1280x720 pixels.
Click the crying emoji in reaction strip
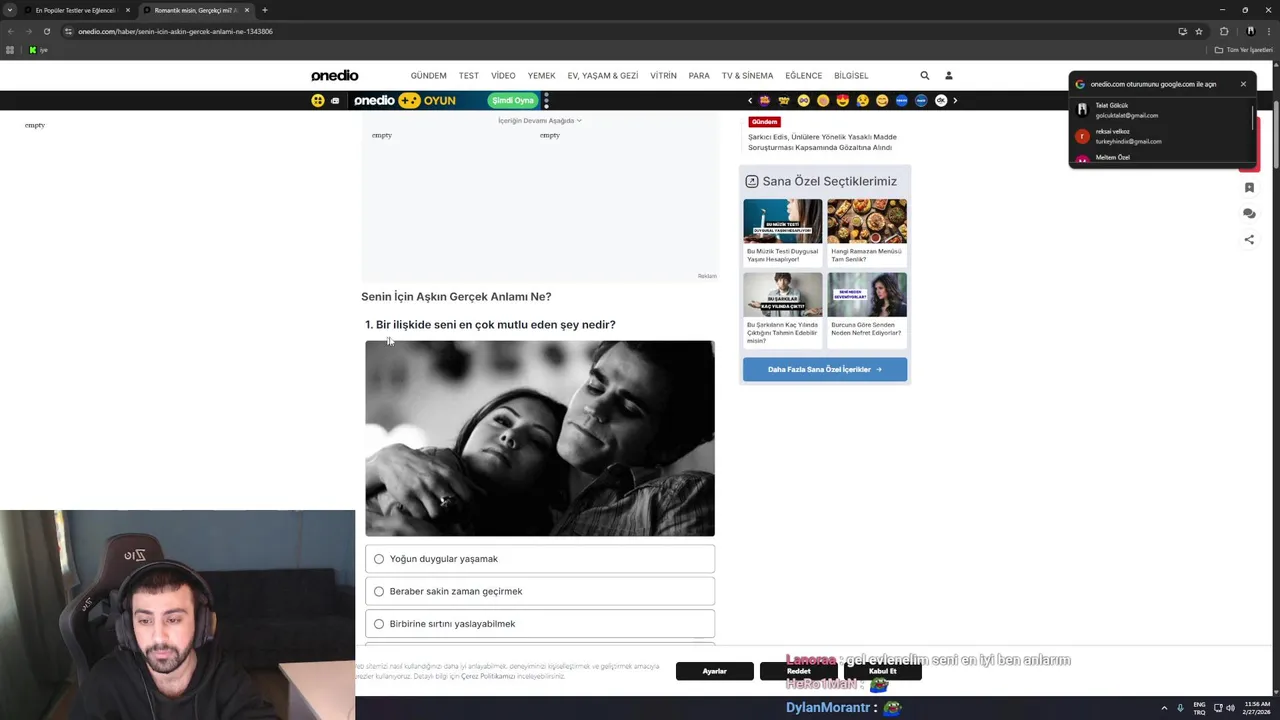point(863,101)
